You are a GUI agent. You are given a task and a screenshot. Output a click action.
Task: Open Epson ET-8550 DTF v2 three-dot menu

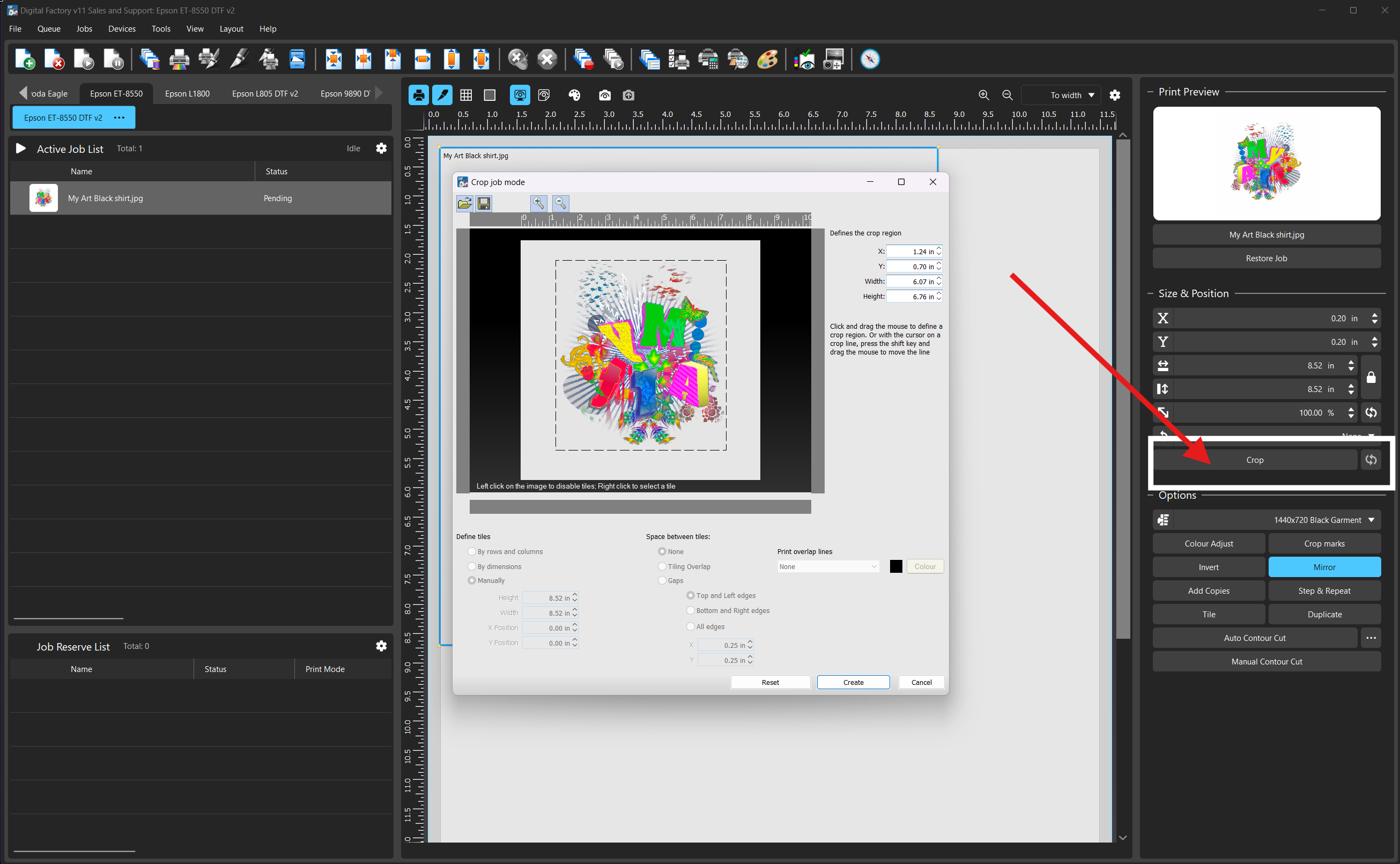119,117
